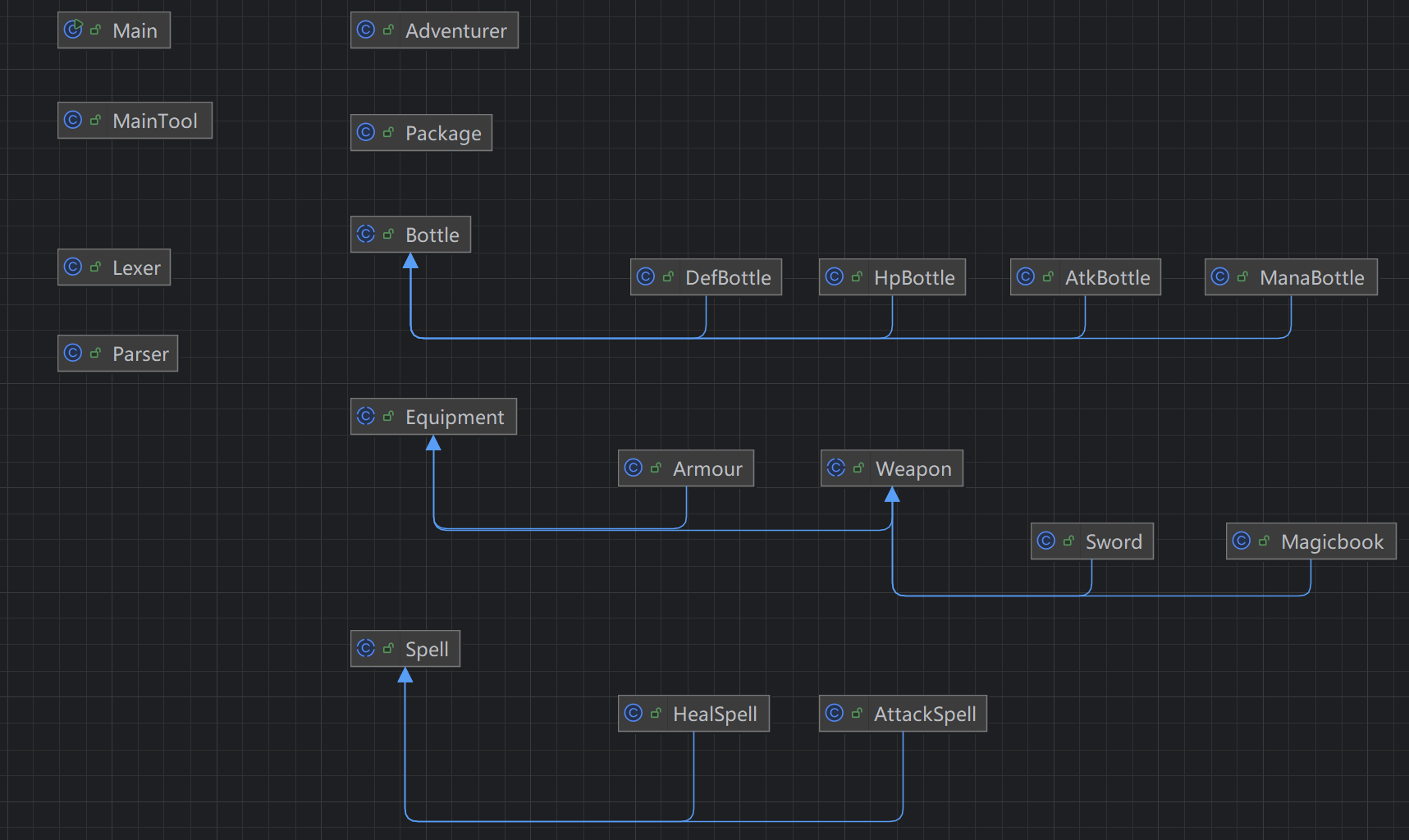Image resolution: width=1409 pixels, height=840 pixels.
Task: Select the "Equipment" class name label
Action: 455,418
